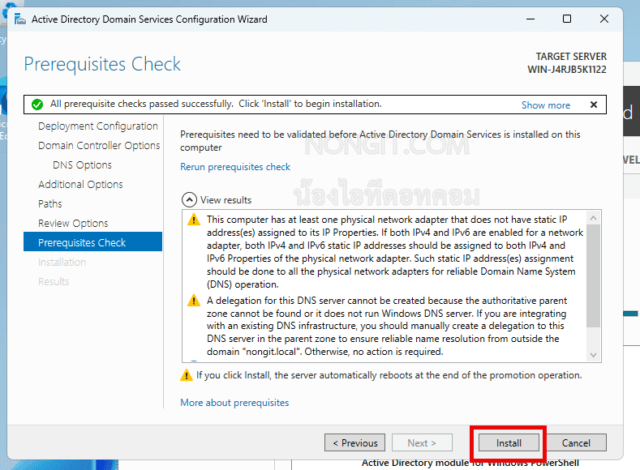The width and height of the screenshot is (640, 470).
Task: Open the More about prerequisites link
Action: (235, 403)
